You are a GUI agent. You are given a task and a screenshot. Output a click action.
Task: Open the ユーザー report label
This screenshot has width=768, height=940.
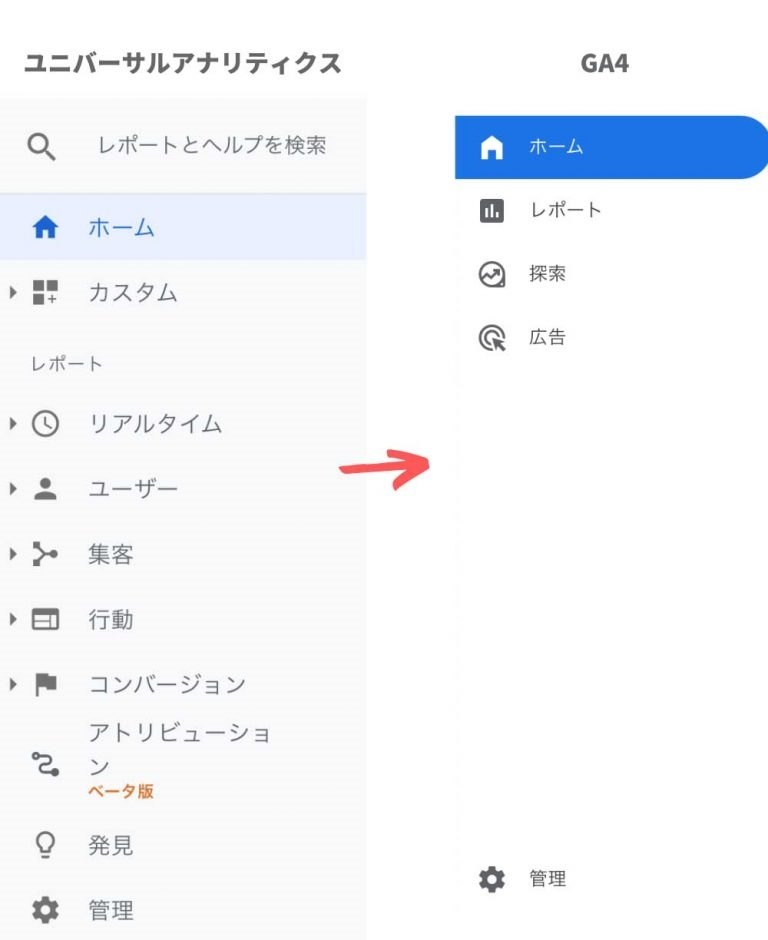(x=133, y=489)
